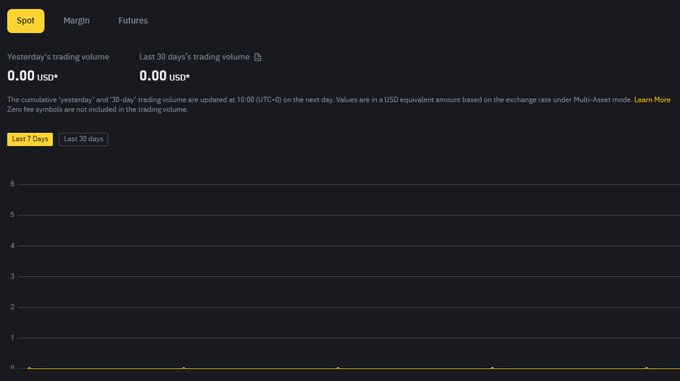Click the 30-day 0.00 USD volume value
Screen dimensions: 680x381
pyautogui.click(x=165, y=76)
